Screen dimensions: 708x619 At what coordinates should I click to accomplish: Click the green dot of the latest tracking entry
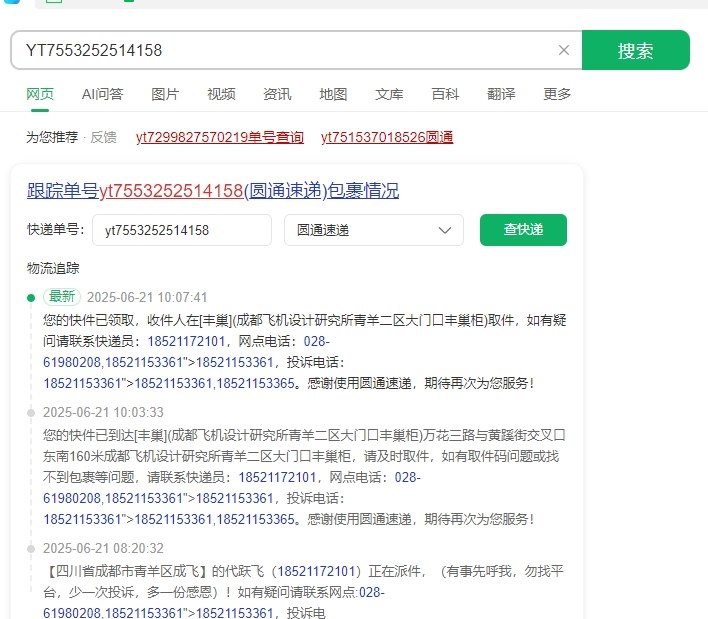31,298
